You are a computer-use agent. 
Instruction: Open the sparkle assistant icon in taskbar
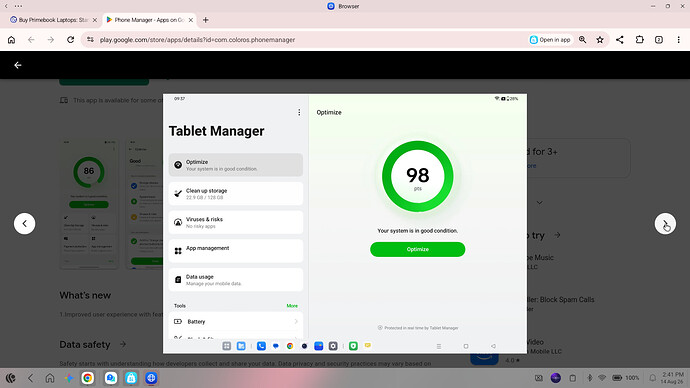(x=69, y=378)
